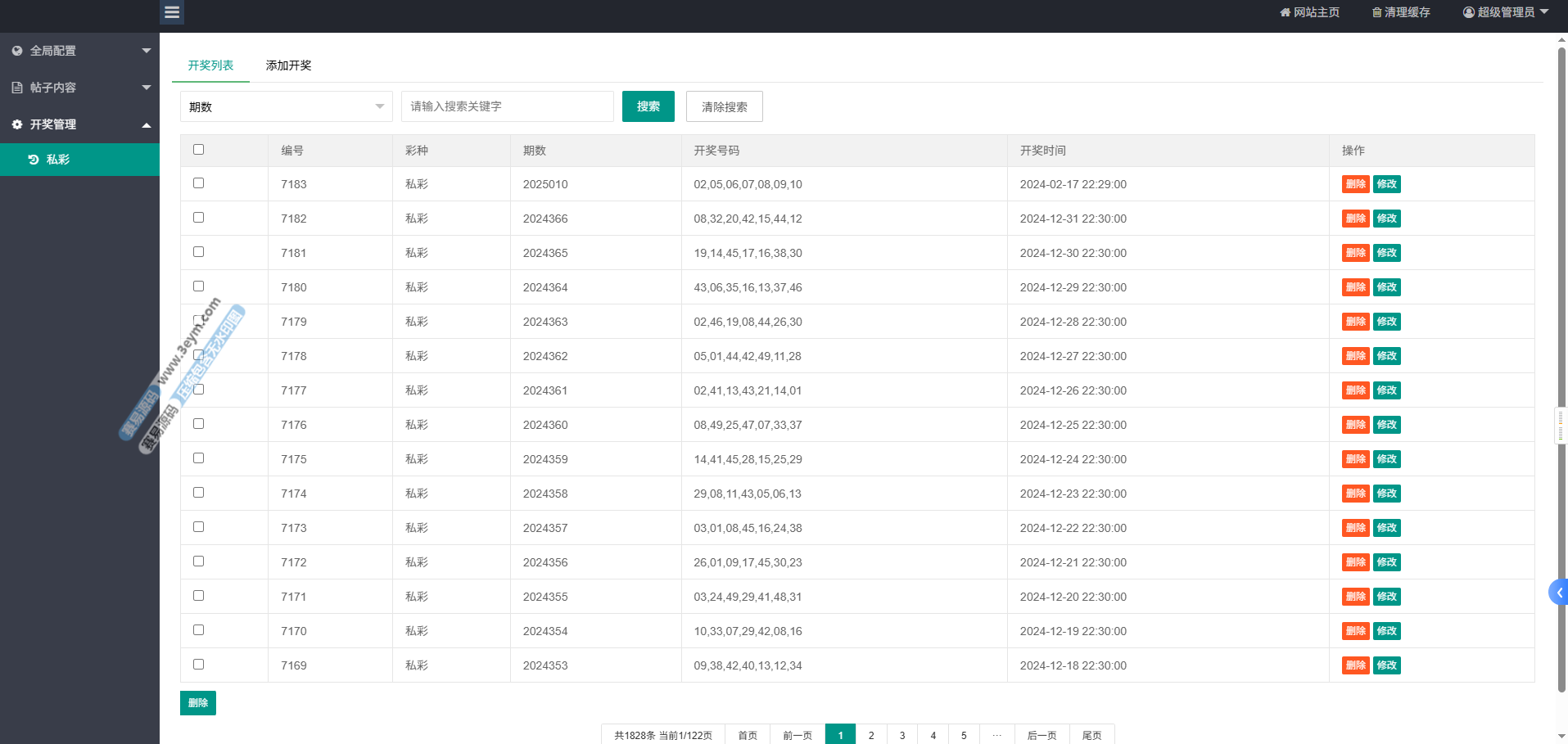Collapse the 开奖管理 section arrow
This screenshot has height=744, width=1568.
click(x=147, y=125)
